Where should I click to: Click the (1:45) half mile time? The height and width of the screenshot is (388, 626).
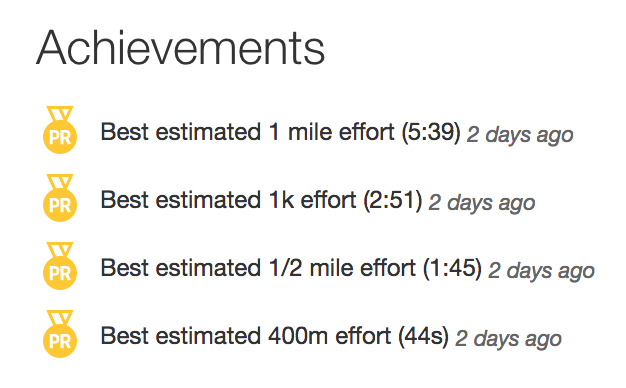pyautogui.click(x=452, y=268)
